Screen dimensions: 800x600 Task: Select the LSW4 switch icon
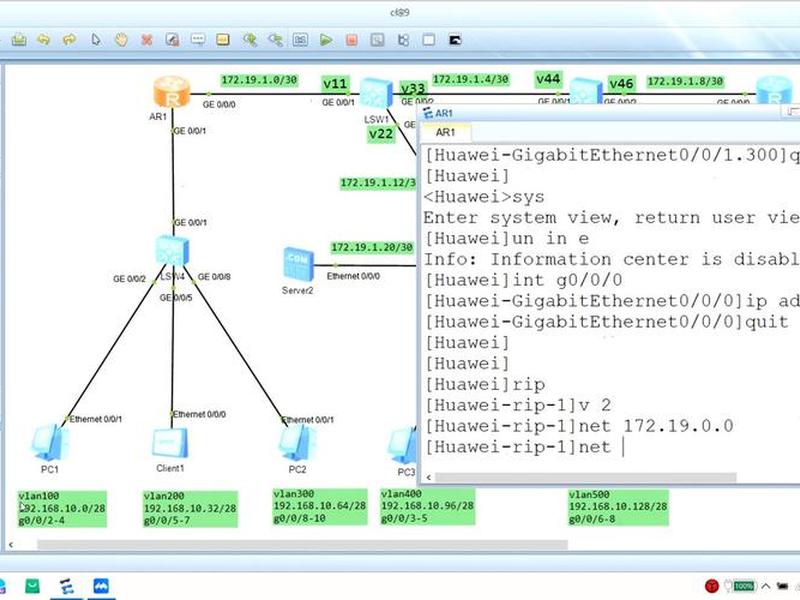click(172, 251)
